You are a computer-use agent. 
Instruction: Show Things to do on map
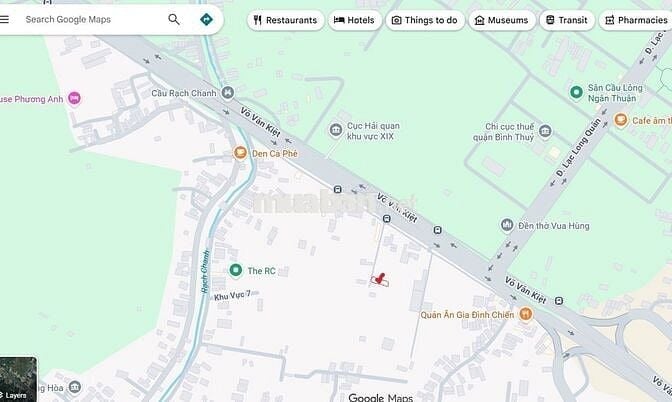(x=425, y=20)
